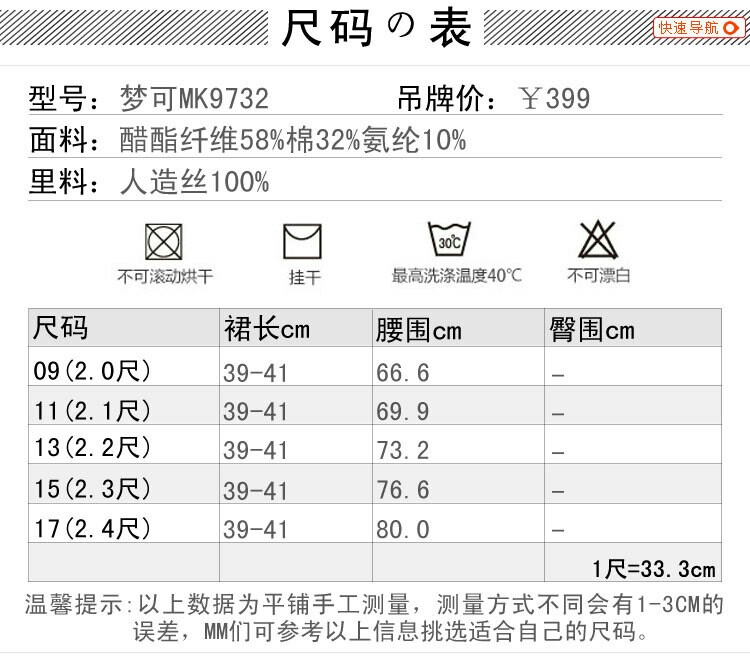Click the orange circle icon beside 快速导航

(x=731, y=28)
